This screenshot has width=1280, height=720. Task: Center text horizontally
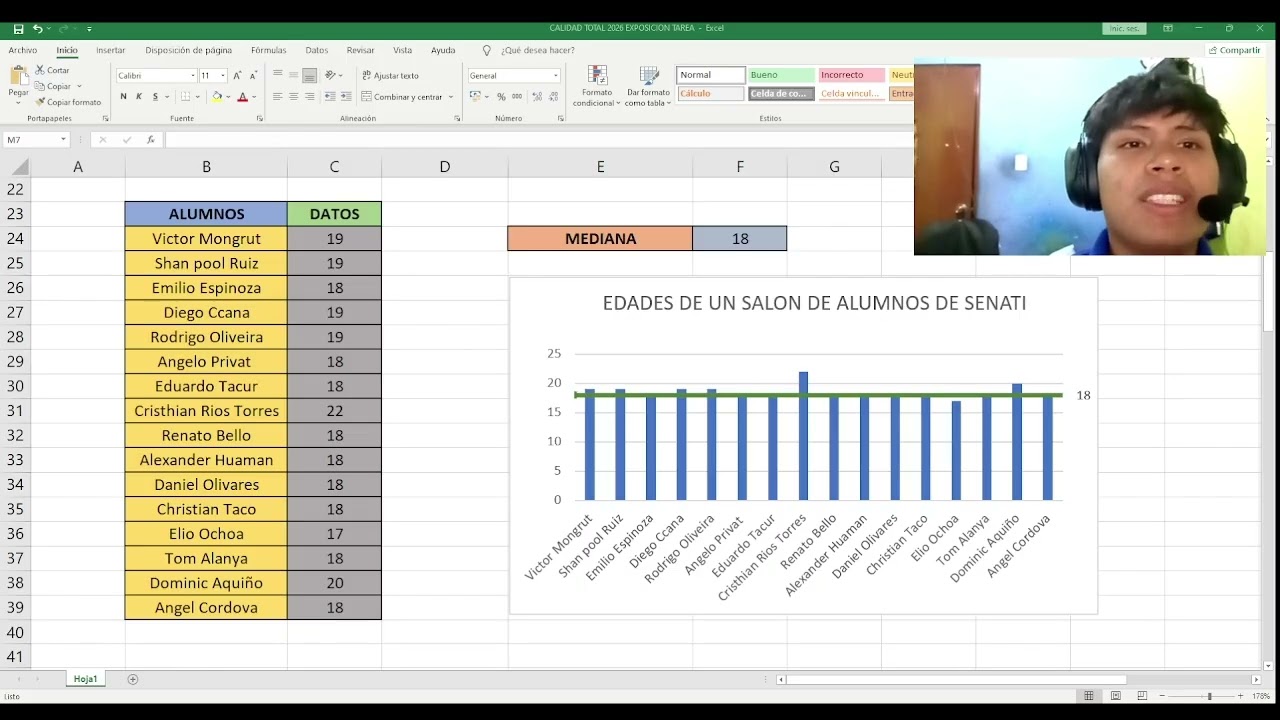pos(294,97)
